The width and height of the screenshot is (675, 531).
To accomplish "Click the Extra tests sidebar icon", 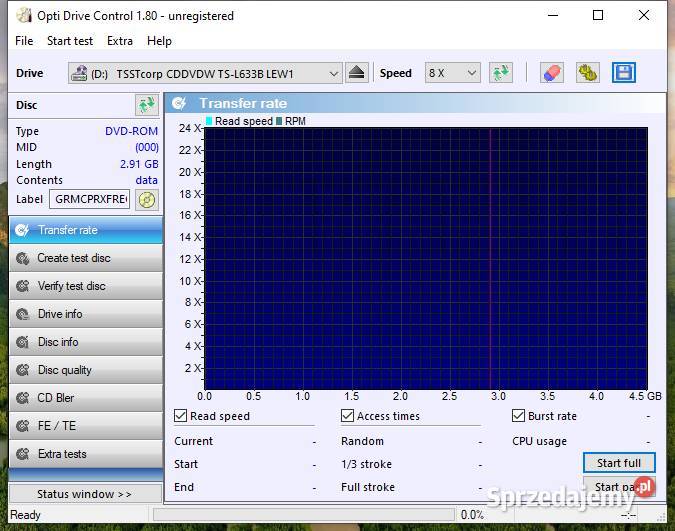I will pyautogui.click(x=22, y=454).
